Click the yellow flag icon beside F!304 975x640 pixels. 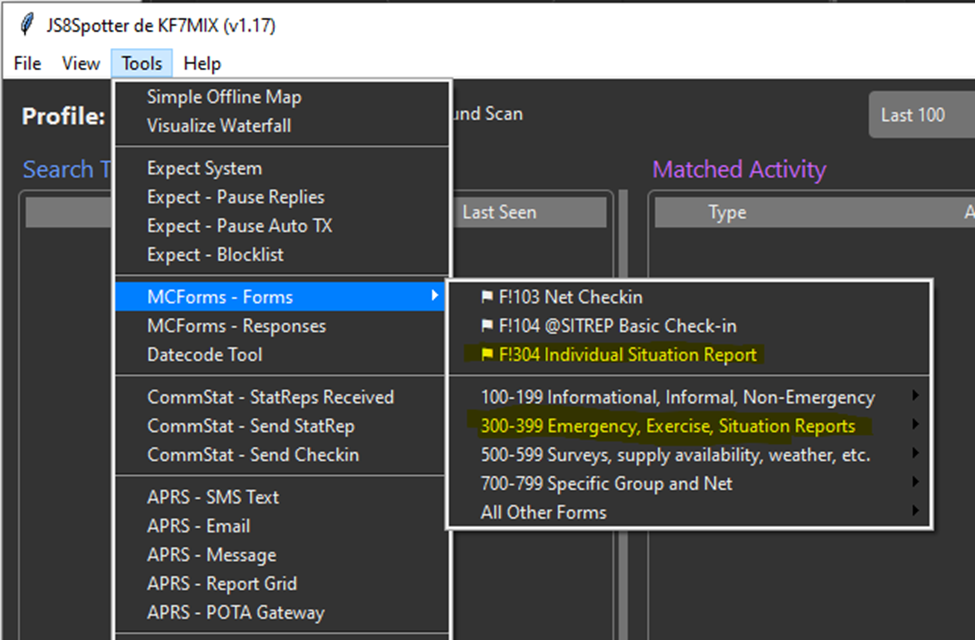487,355
